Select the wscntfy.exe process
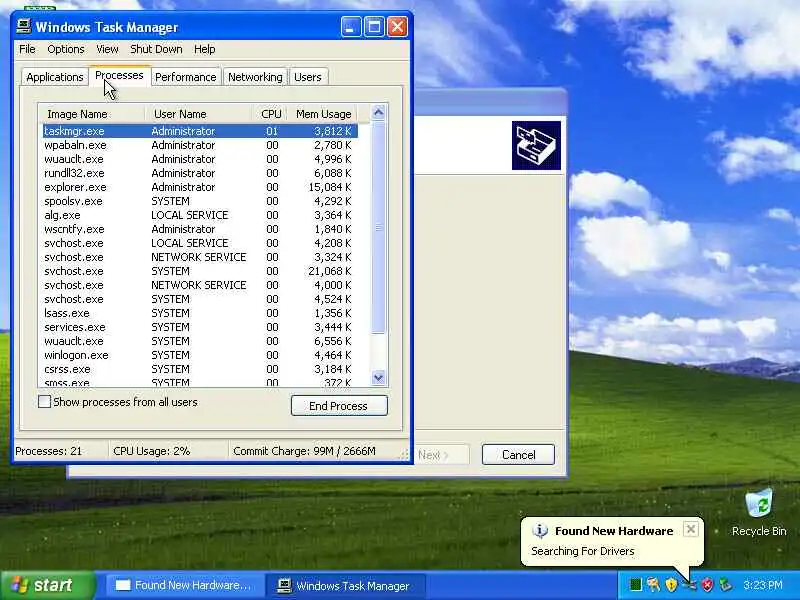Viewport: 800px width, 600px height. (200, 229)
